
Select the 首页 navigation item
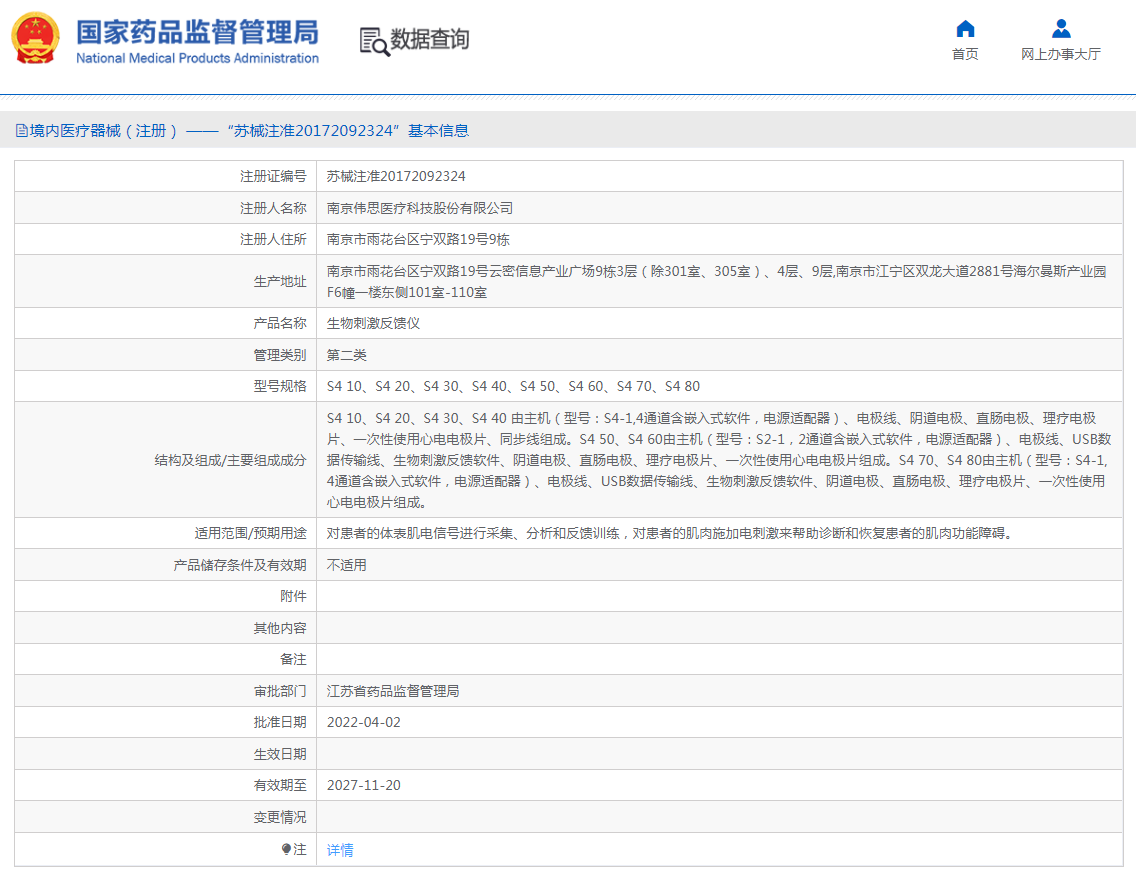[964, 42]
